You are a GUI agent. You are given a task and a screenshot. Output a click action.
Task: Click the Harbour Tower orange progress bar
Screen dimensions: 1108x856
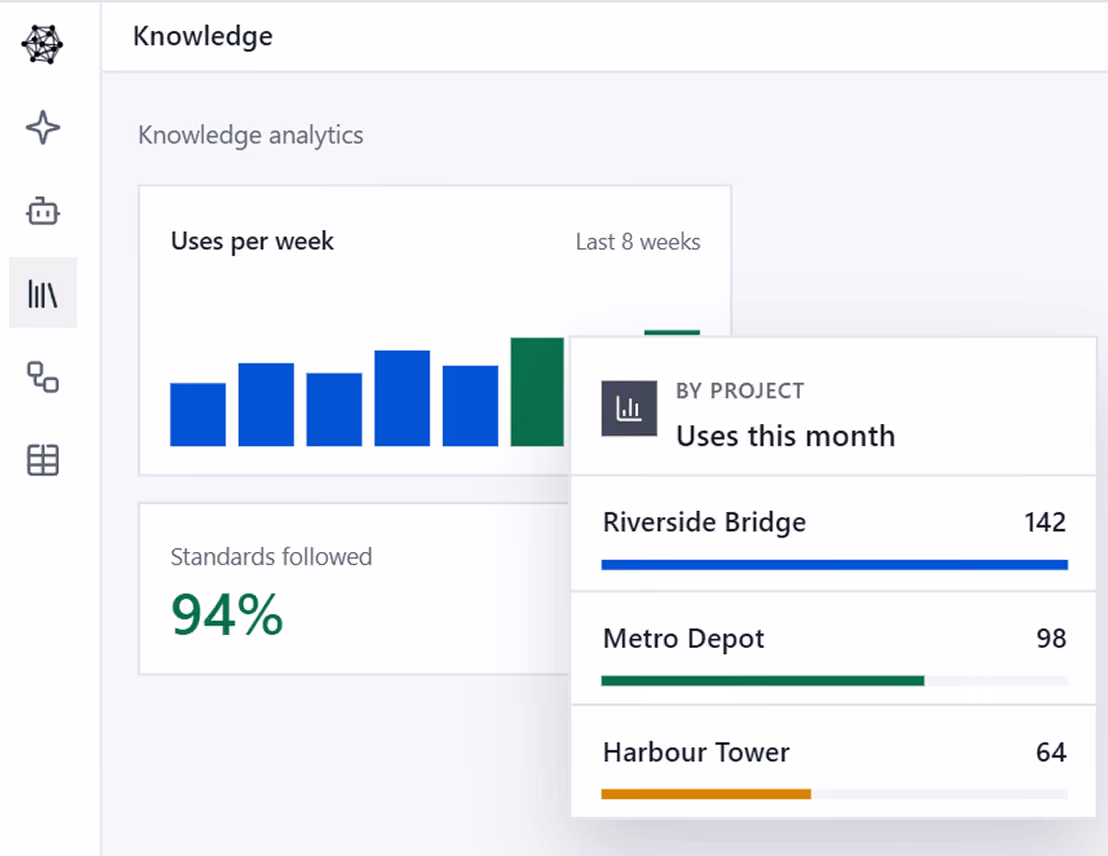[706, 794]
